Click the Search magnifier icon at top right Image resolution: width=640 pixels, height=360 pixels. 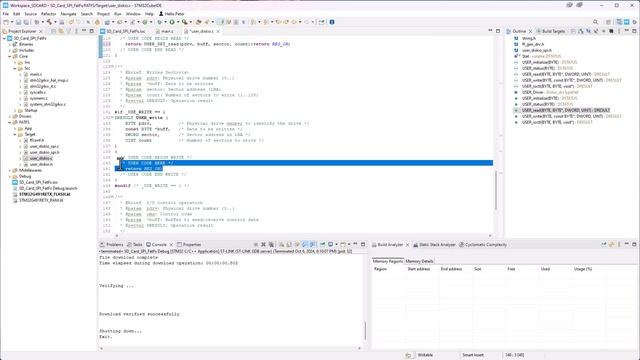coord(596,22)
